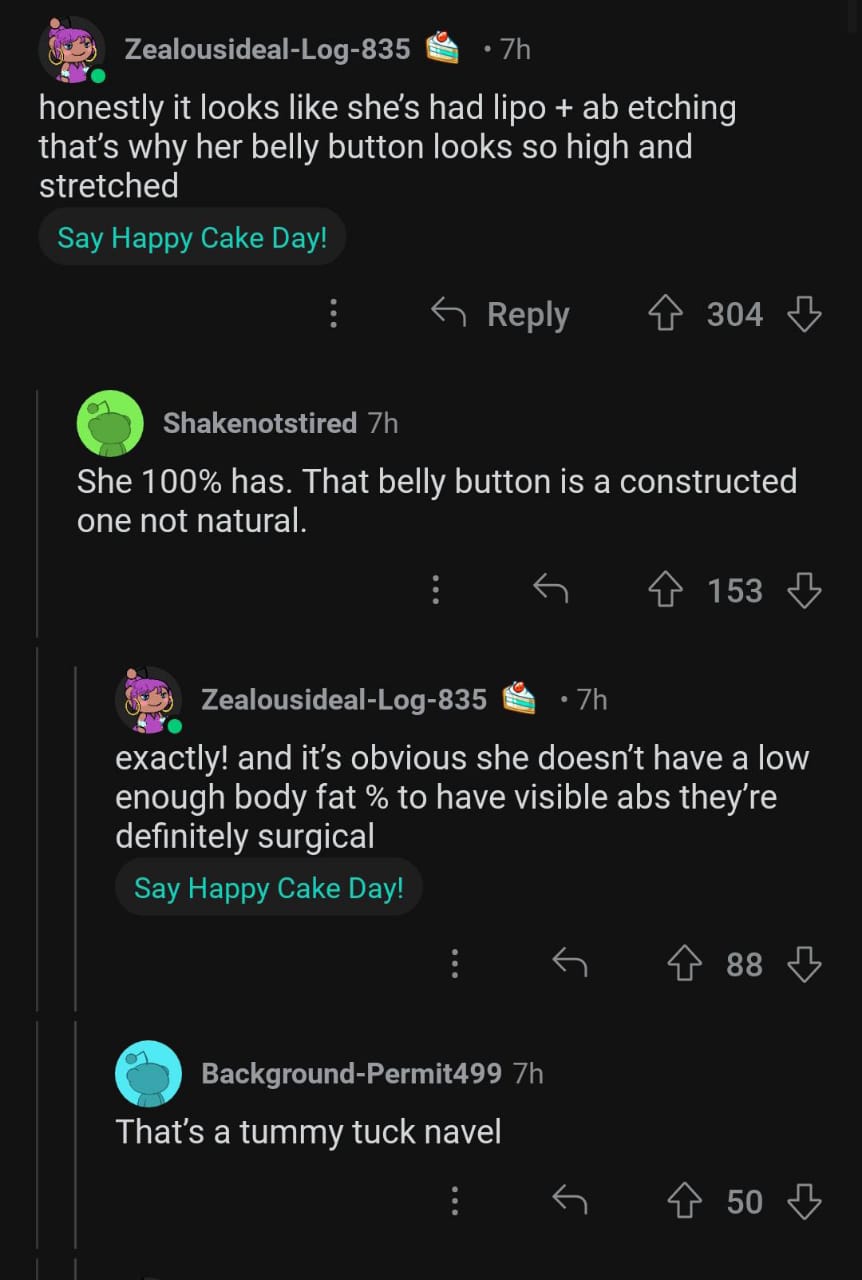The width and height of the screenshot is (862, 1280).
Task: Open three-dot menu on Shakenotstired's comment
Action: 435,591
